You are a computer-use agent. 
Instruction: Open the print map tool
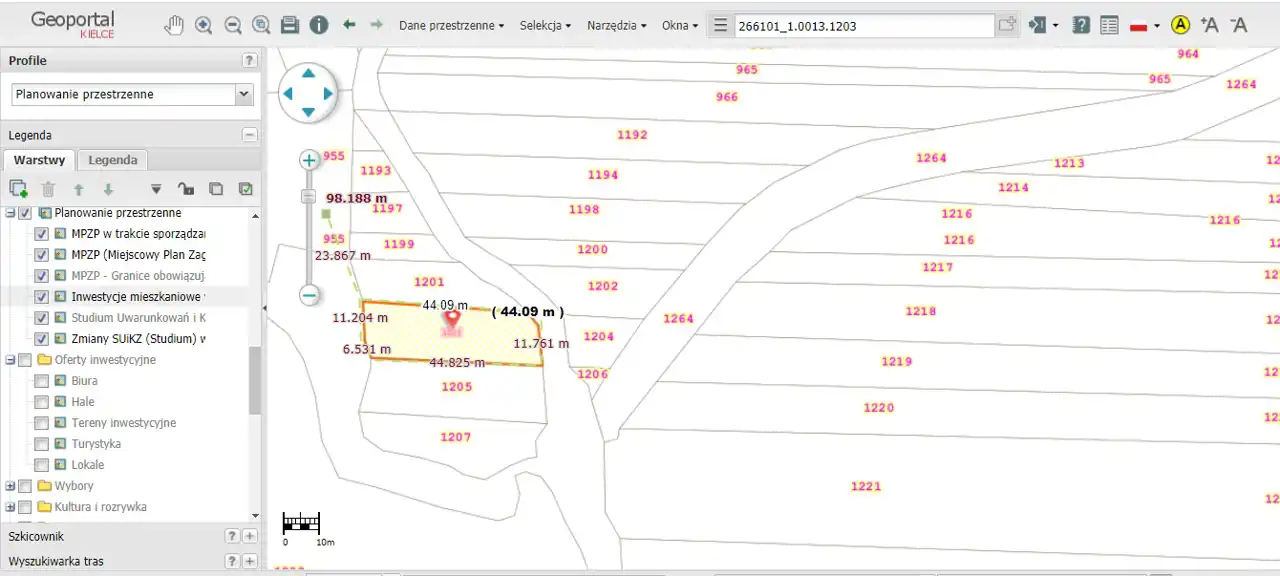click(290, 25)
